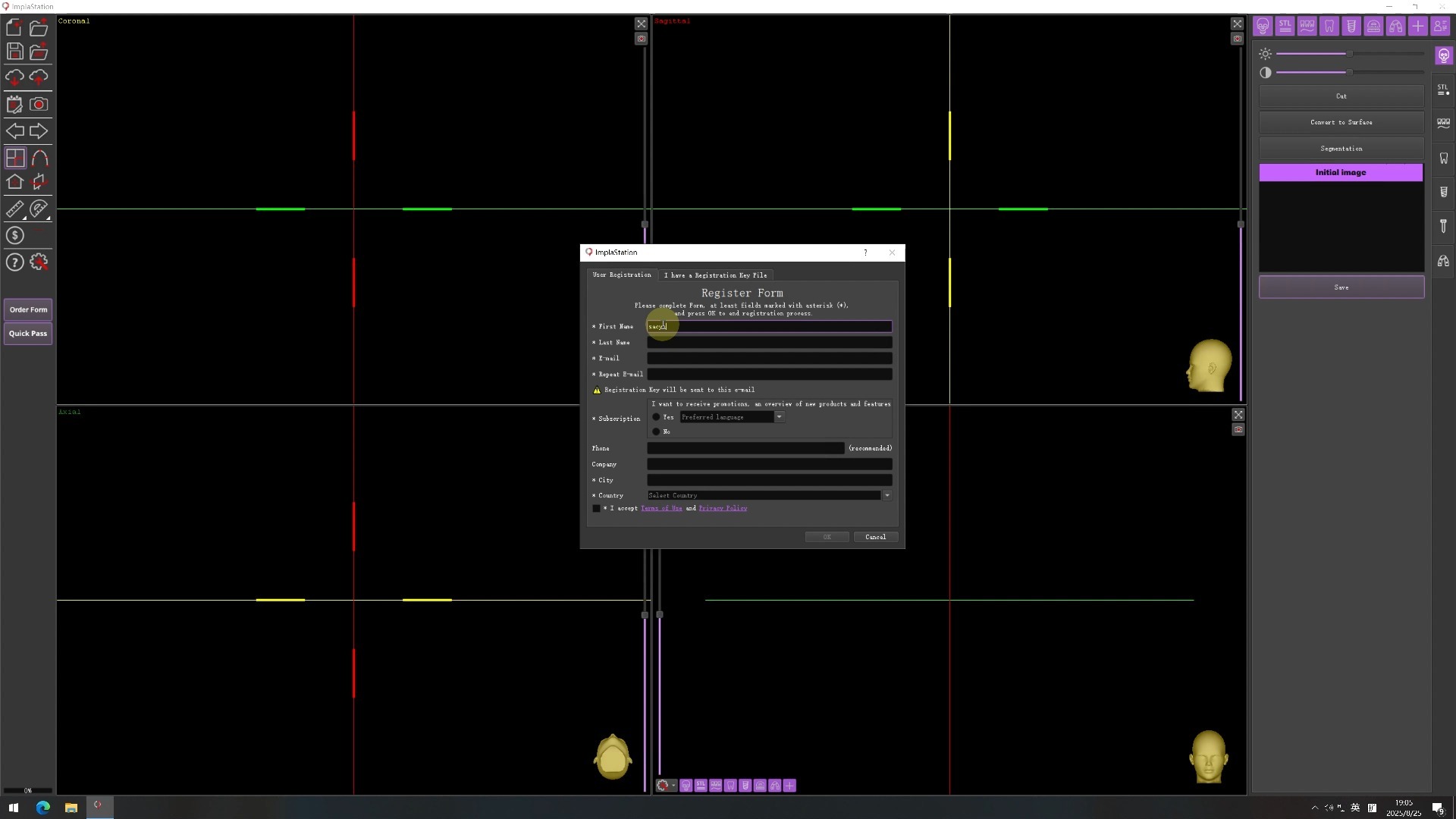
Task: Click the Last Name input field
Action: tap(769, 343)
